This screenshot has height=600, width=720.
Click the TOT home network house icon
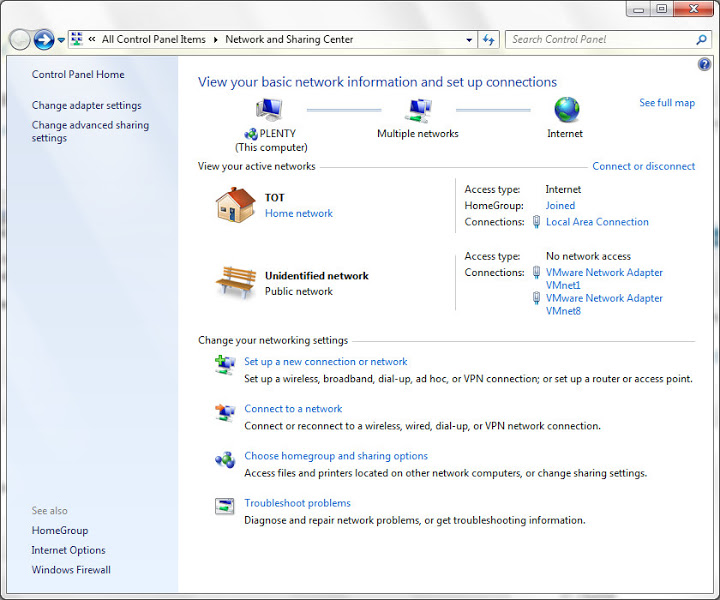coord(236,205)
